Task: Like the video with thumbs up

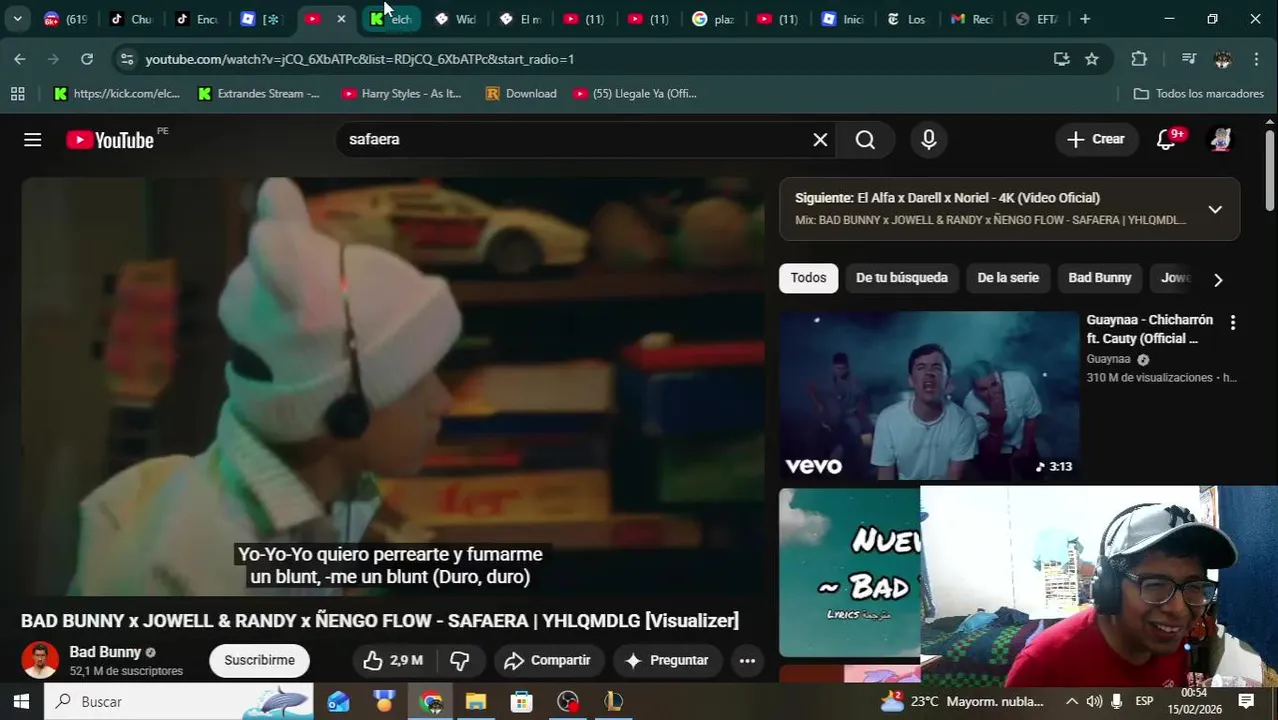Action: (392, 660)
